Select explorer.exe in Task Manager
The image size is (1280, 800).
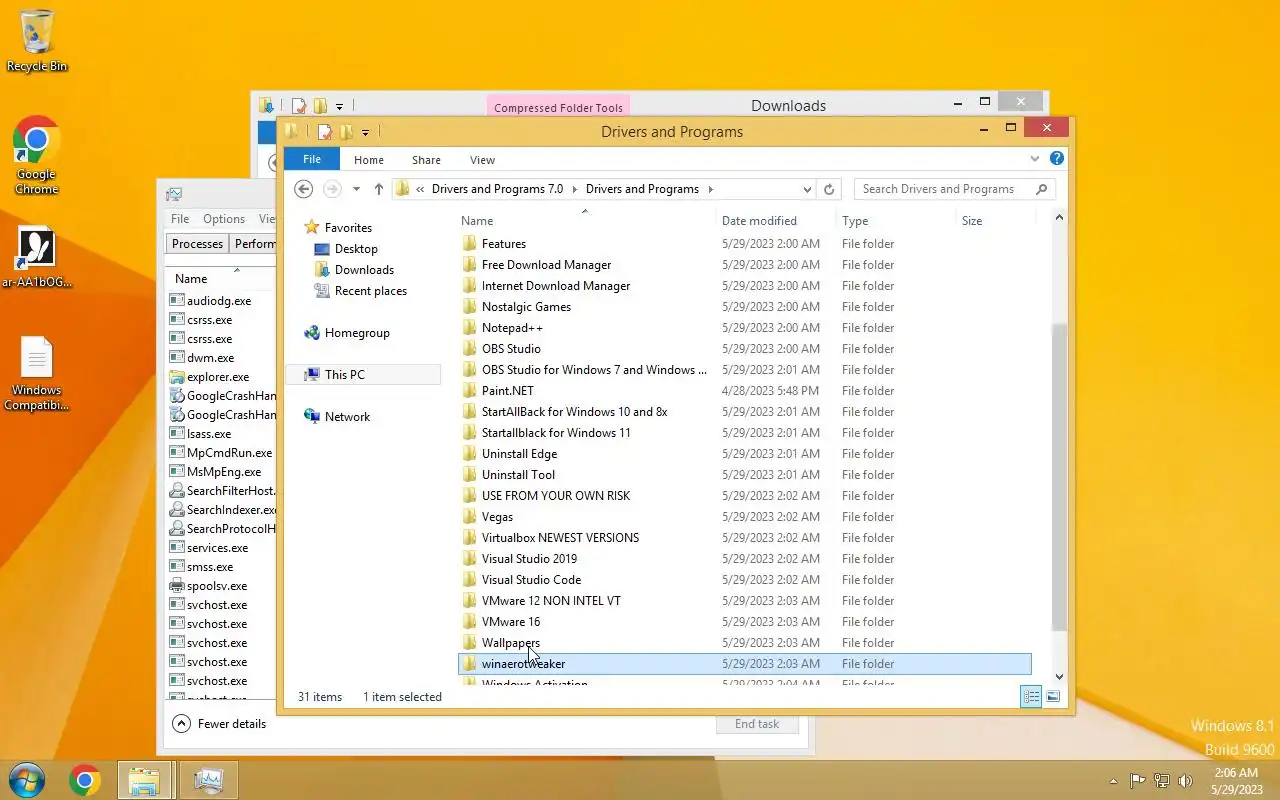pyautogui.click(x=218, y=377)
